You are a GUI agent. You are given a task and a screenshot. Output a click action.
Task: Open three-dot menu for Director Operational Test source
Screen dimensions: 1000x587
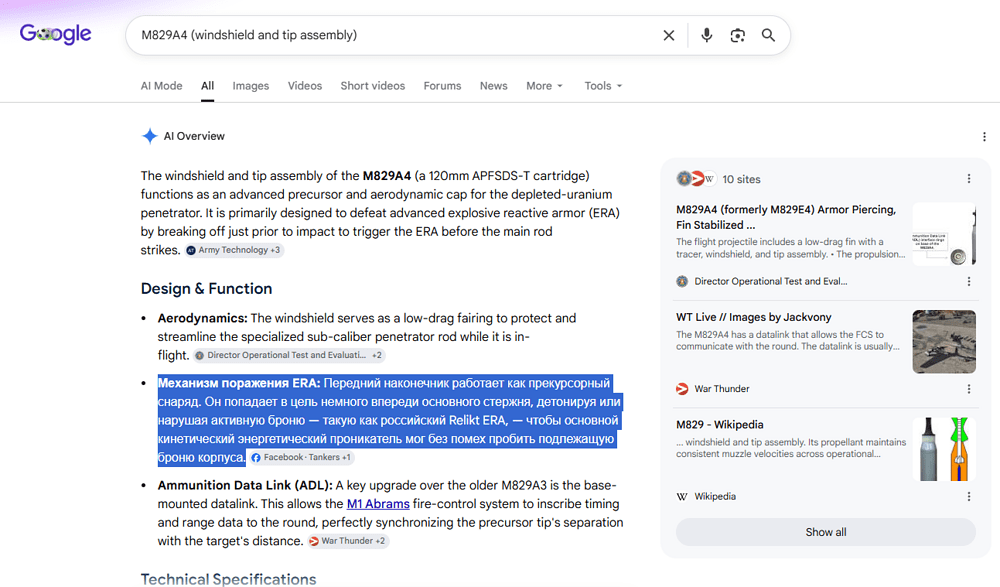[x=969, y=281]
